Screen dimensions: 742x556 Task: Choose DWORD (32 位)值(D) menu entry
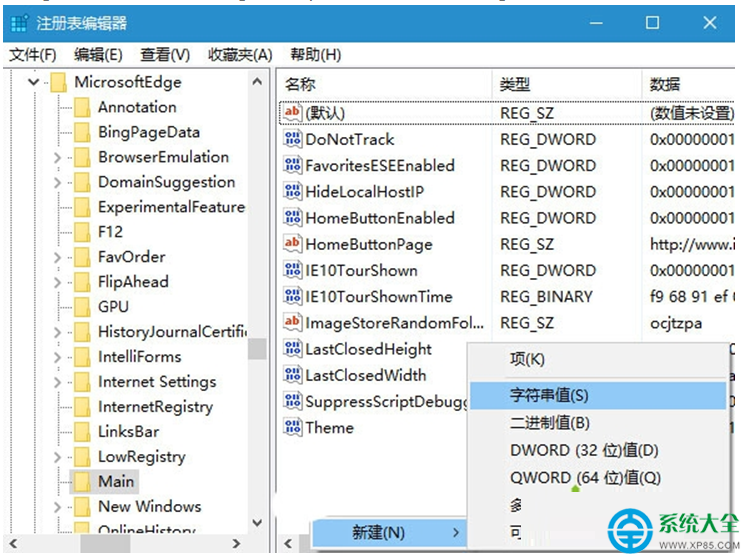point(584,450)
